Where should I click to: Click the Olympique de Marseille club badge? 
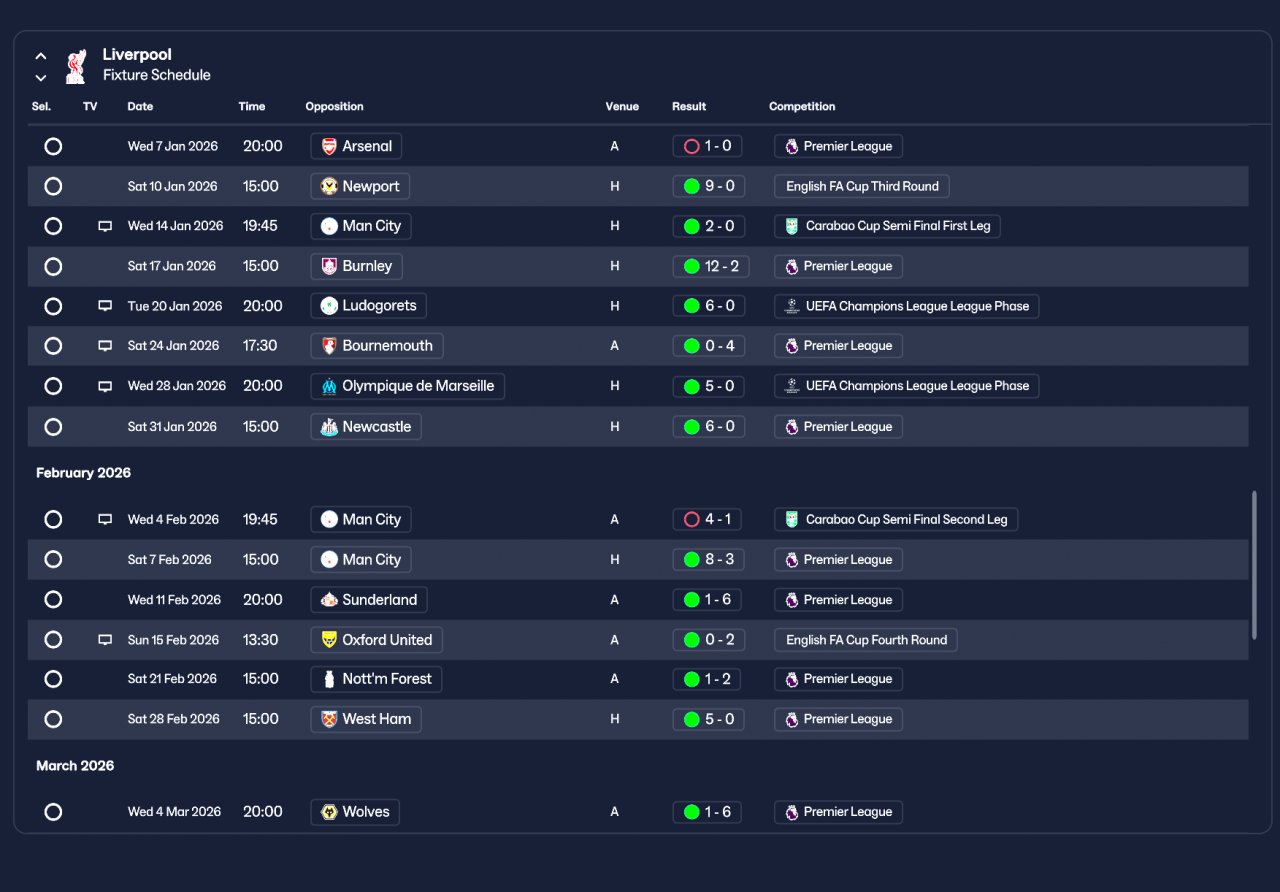point(329,386)
